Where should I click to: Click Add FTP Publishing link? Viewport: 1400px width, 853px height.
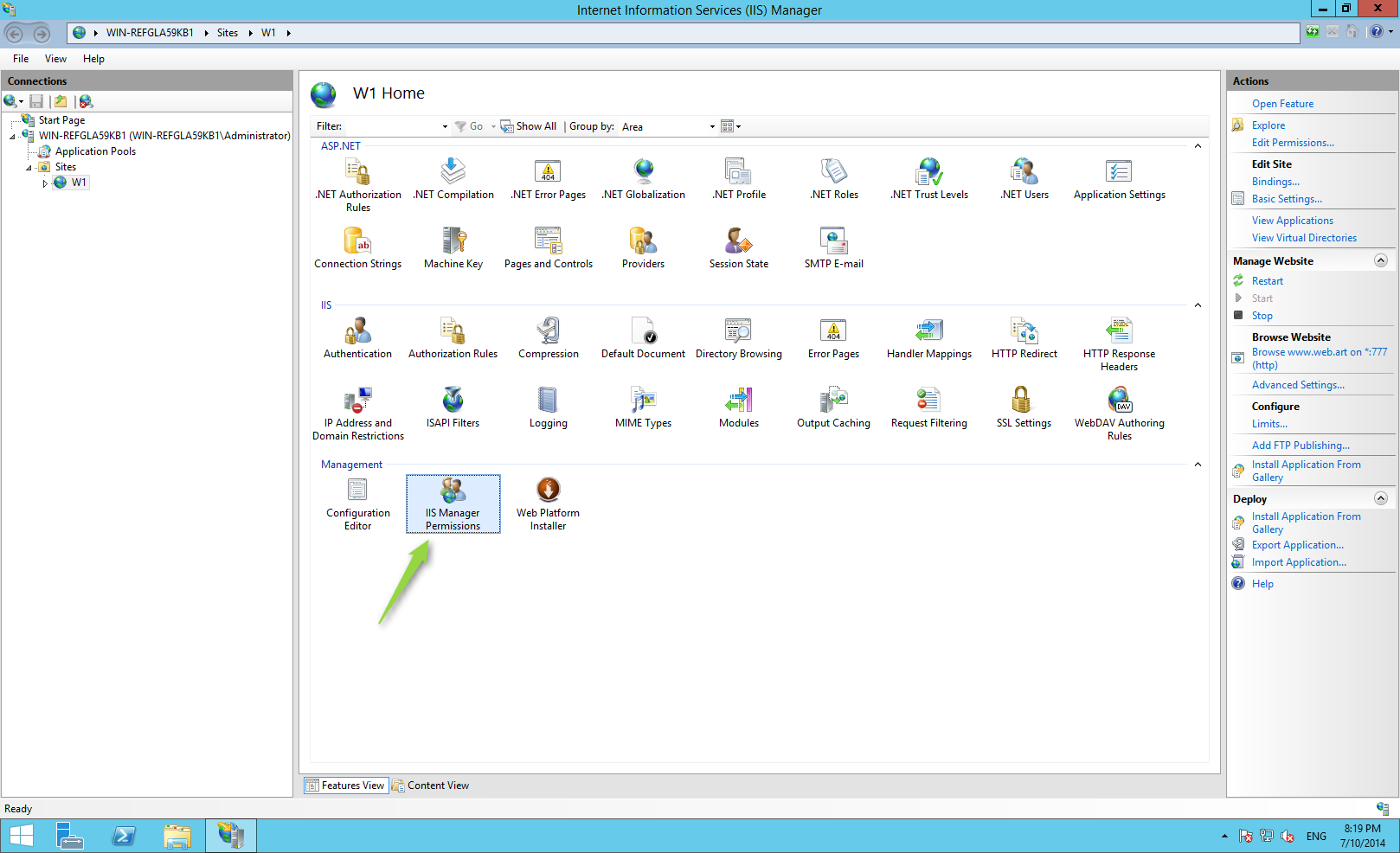[1300, 446]
